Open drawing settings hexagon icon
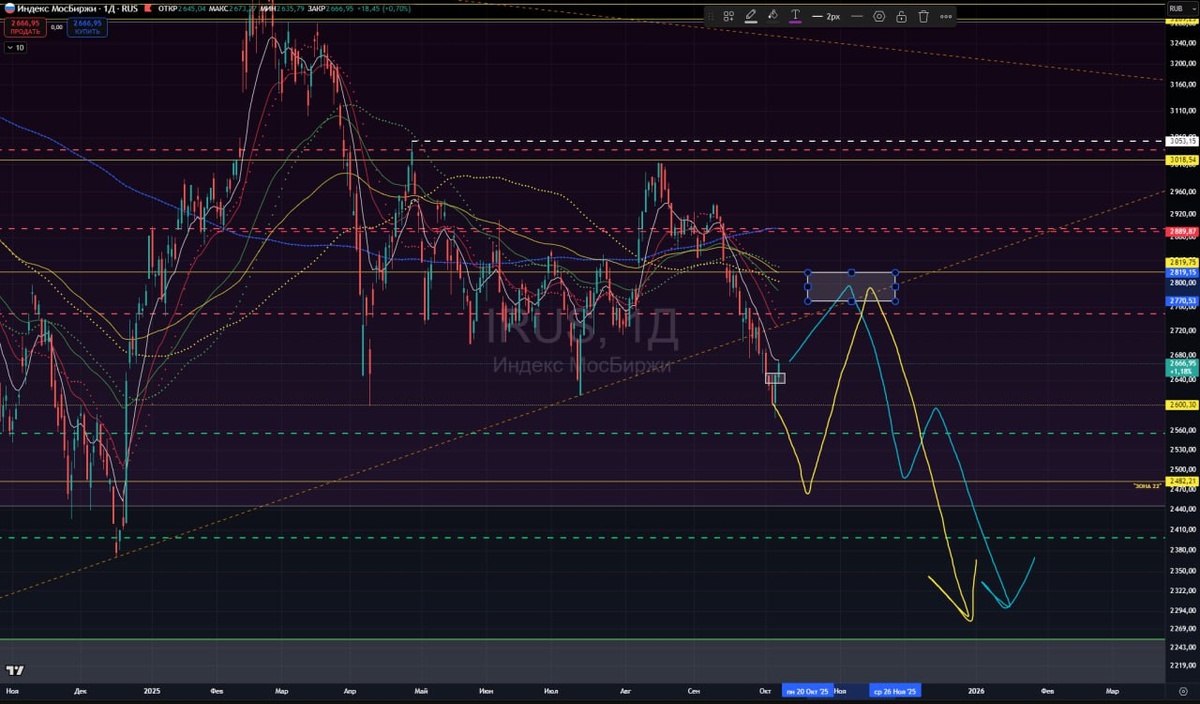Screen dimensions: 1200x704 (879, 16)
